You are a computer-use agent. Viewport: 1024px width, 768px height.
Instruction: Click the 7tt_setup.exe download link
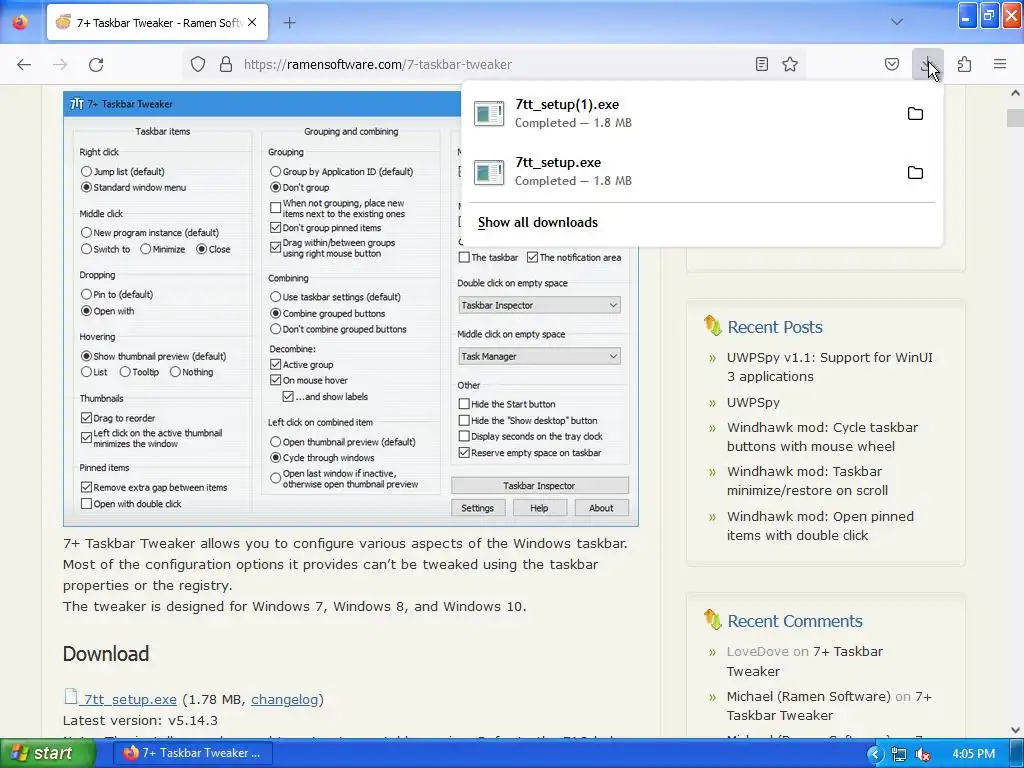click(x=129, y=699)
